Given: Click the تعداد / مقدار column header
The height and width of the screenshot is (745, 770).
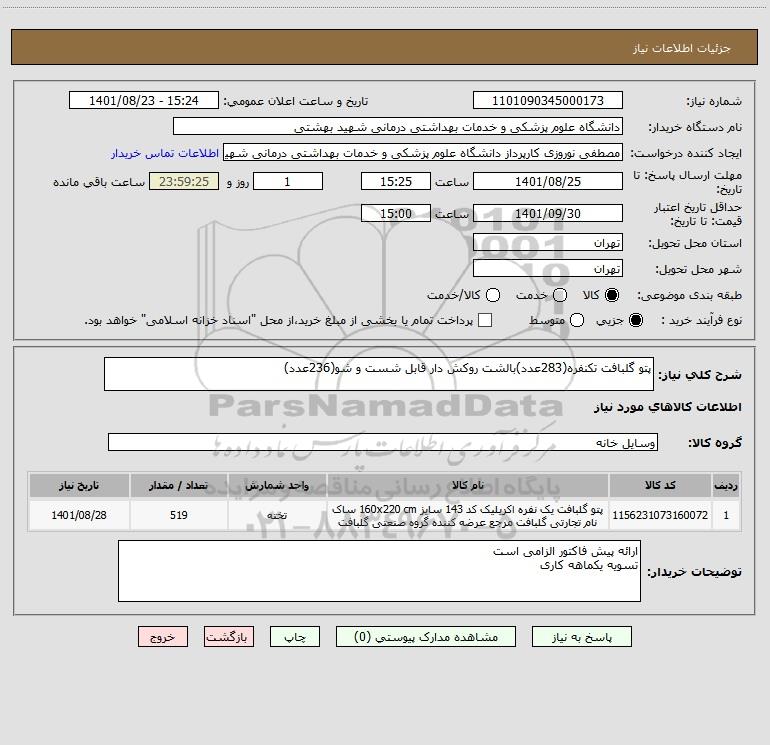Looking at the screenshot, I should (179, 485).
